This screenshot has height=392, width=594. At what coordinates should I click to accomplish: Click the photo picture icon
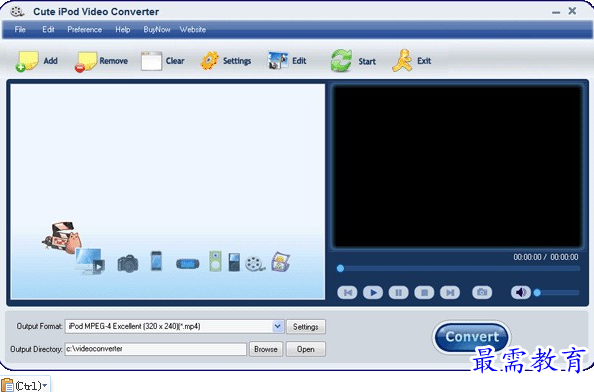point(281,261)
